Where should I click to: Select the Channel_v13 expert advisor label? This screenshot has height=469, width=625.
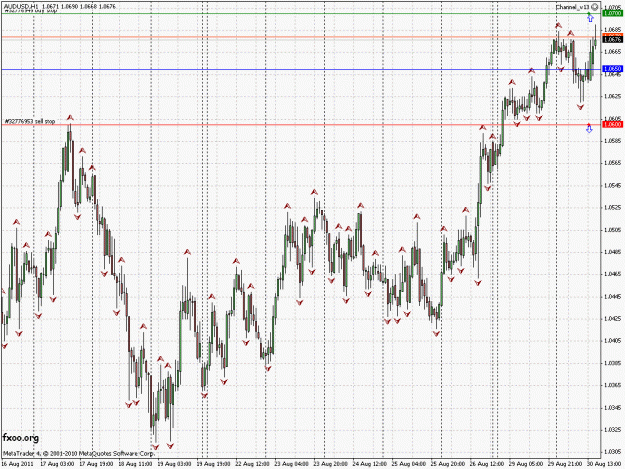coord(573,7)
